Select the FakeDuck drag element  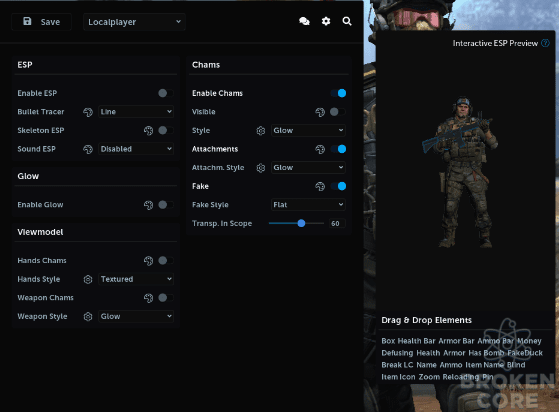tap(525, 353)
